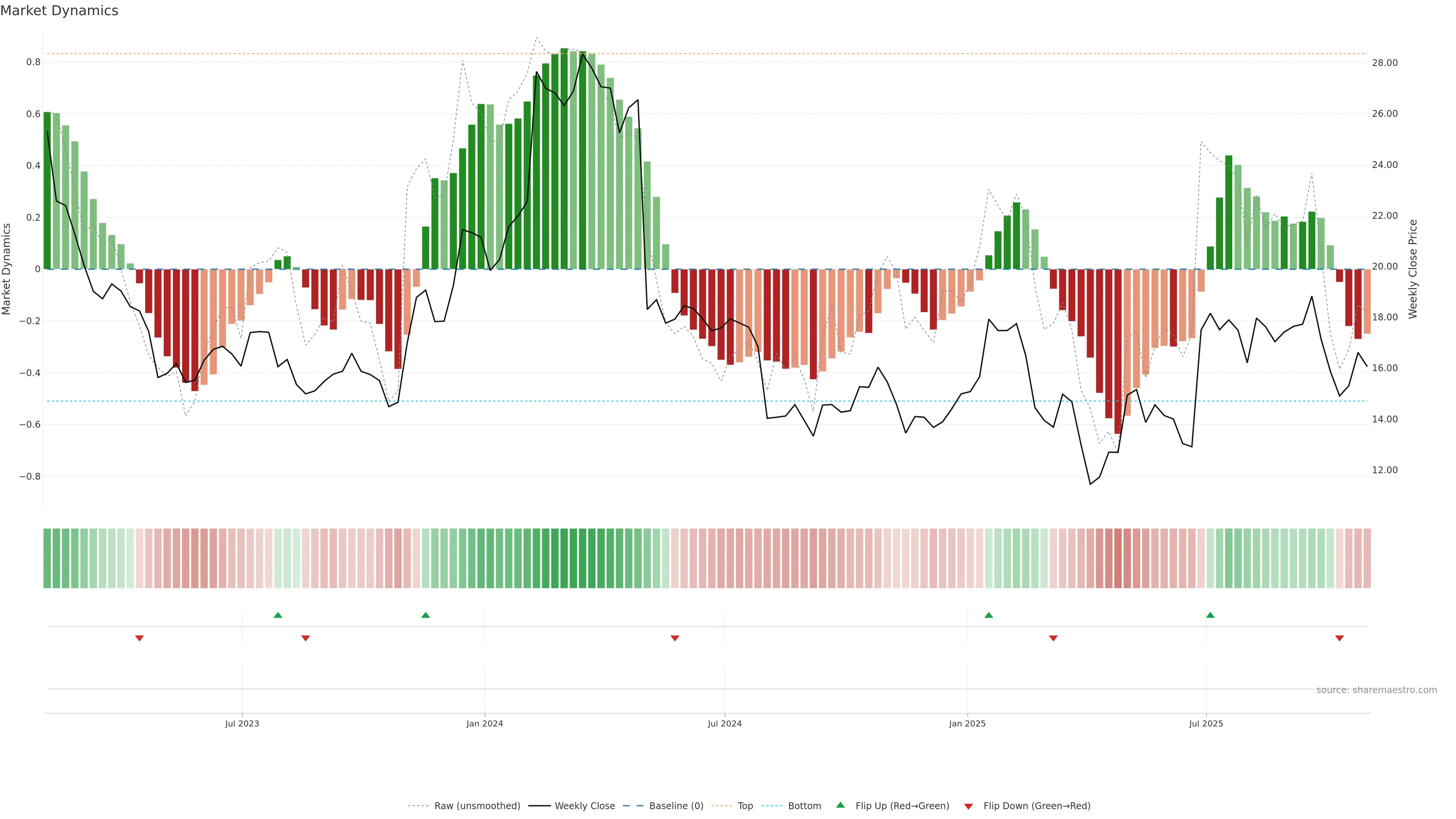Click the Weekly Close Price axis title
The image size is (1456, 819).
pyautogui.click(x=1412, y=269)
